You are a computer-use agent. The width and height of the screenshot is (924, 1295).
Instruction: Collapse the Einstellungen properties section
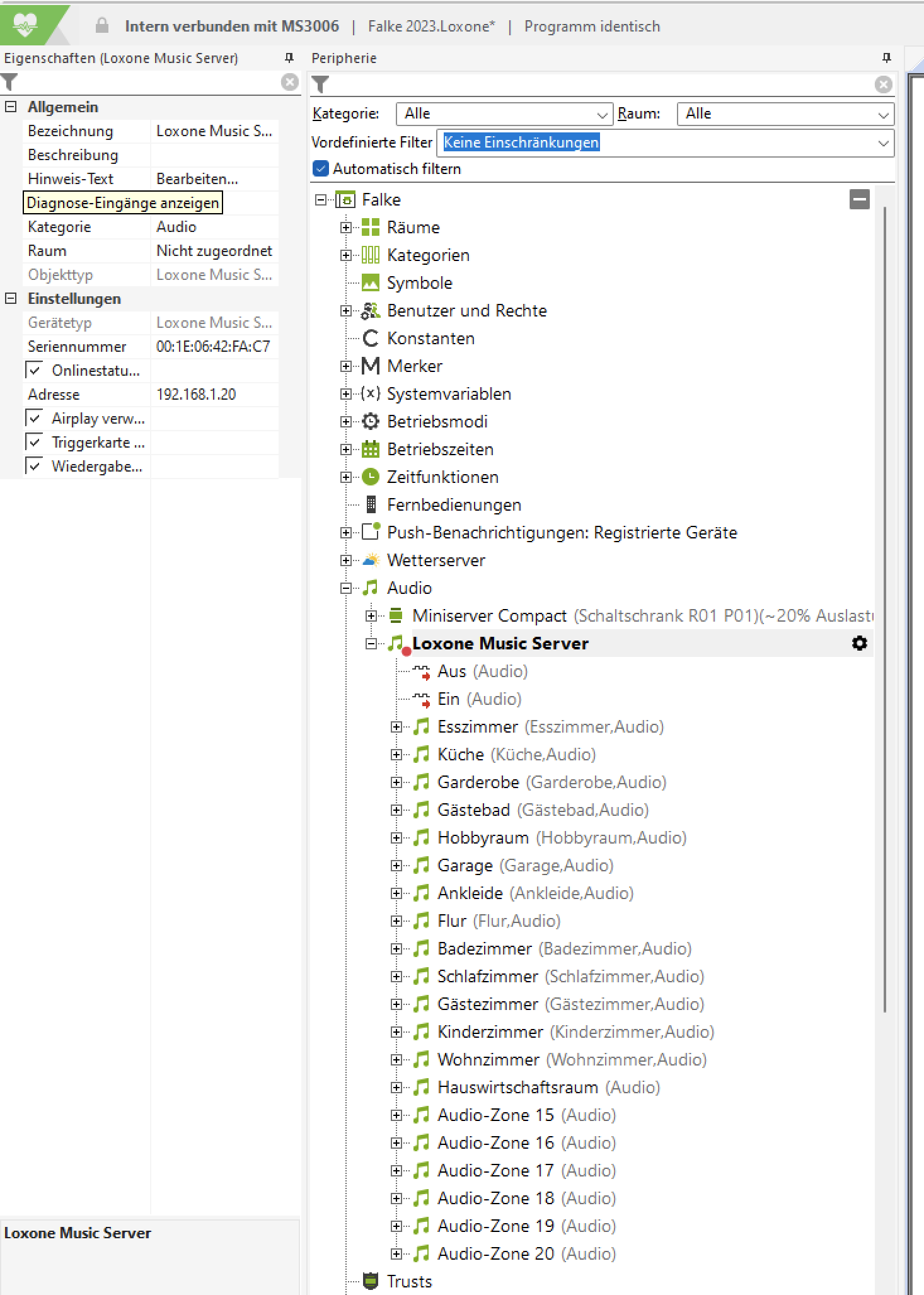11,298
